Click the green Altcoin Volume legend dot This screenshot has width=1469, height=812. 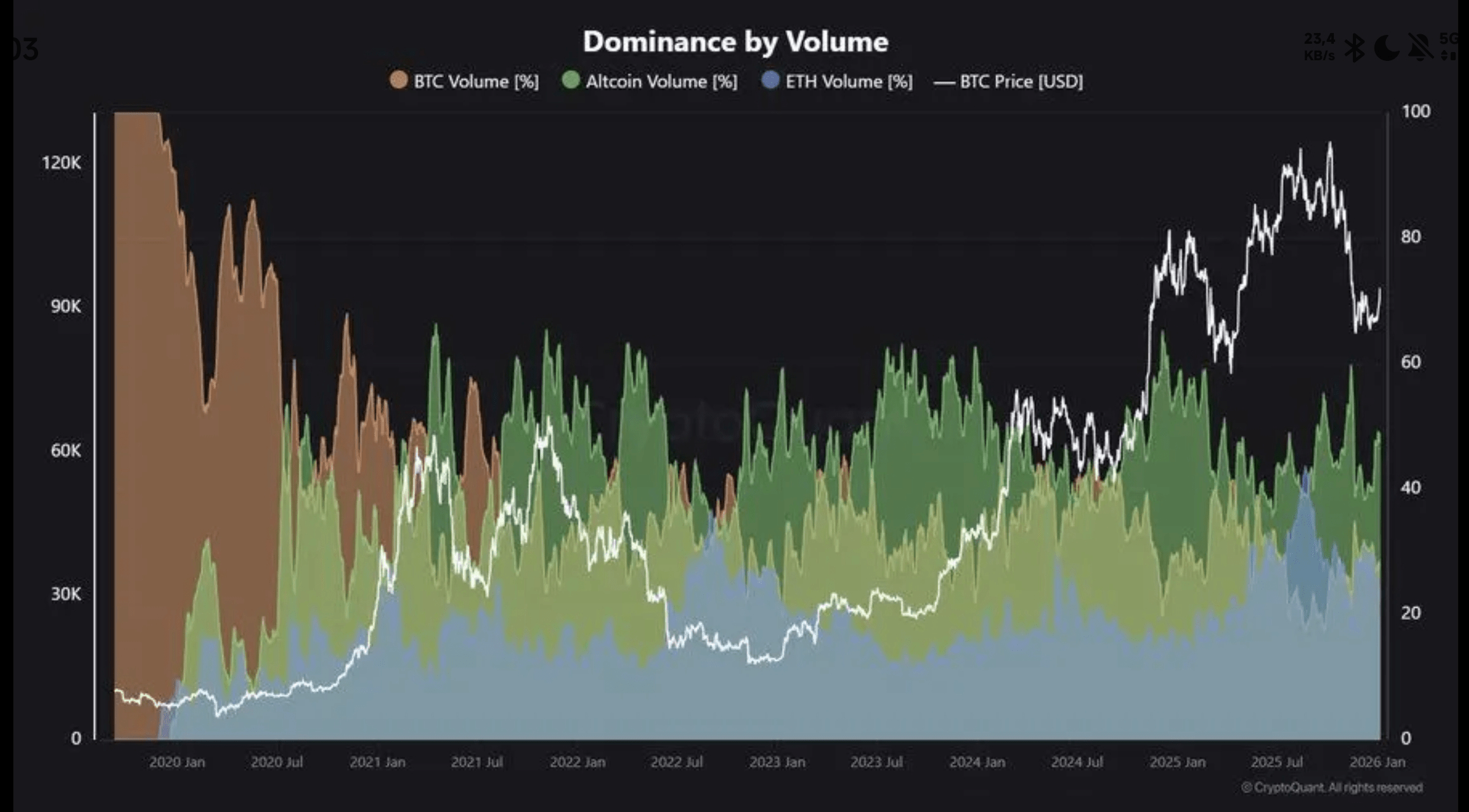click(571, 81)
